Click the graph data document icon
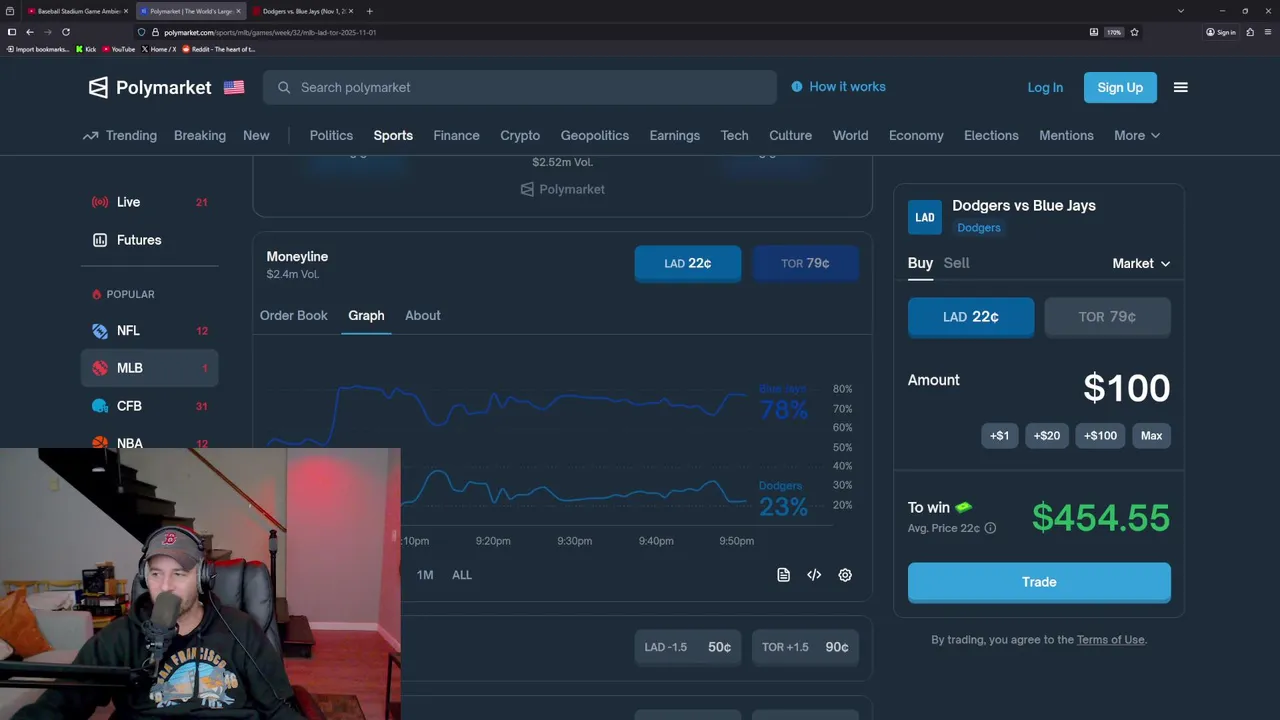The width and height of the screenshot is (1280, 720). [x=783, y=575]
